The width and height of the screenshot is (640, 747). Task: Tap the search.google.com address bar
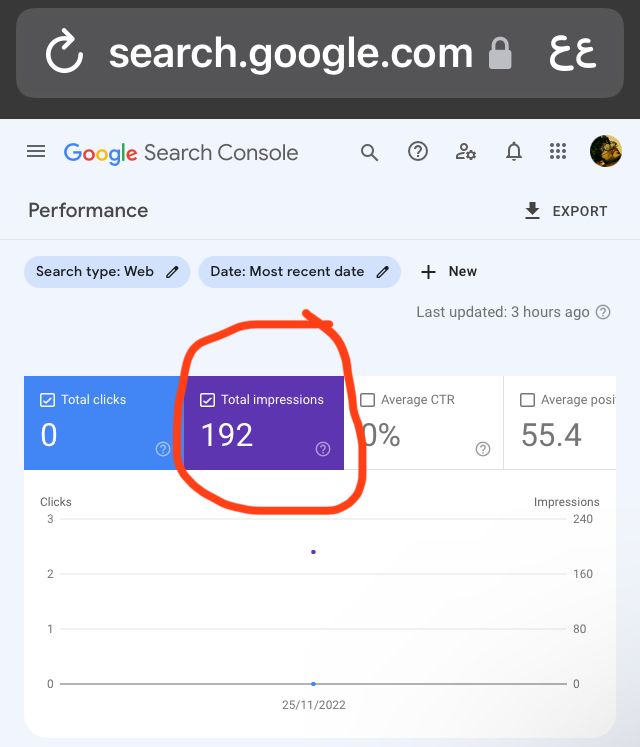pos(290,54)
